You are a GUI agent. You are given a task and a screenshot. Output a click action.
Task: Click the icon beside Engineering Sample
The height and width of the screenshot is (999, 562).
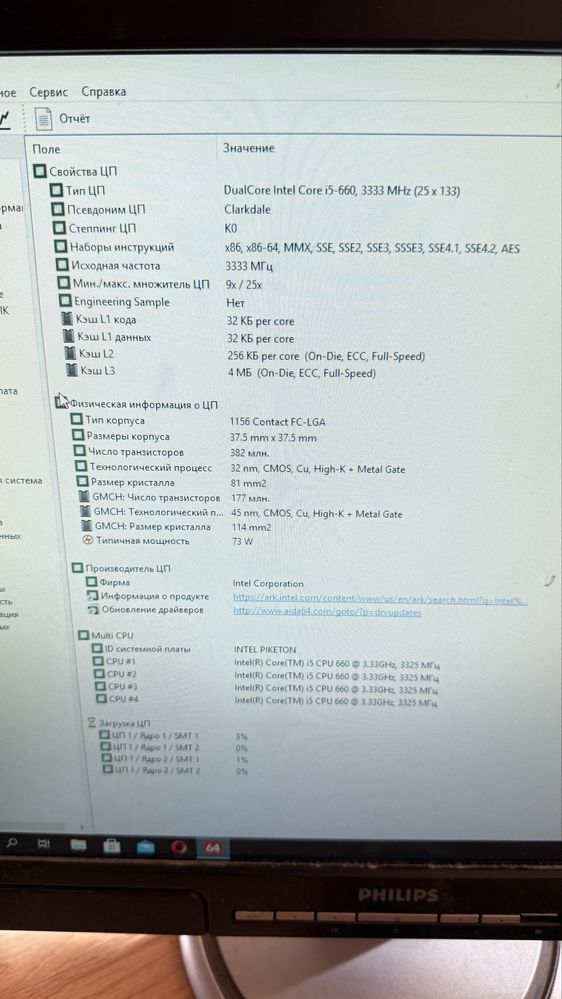65,301
